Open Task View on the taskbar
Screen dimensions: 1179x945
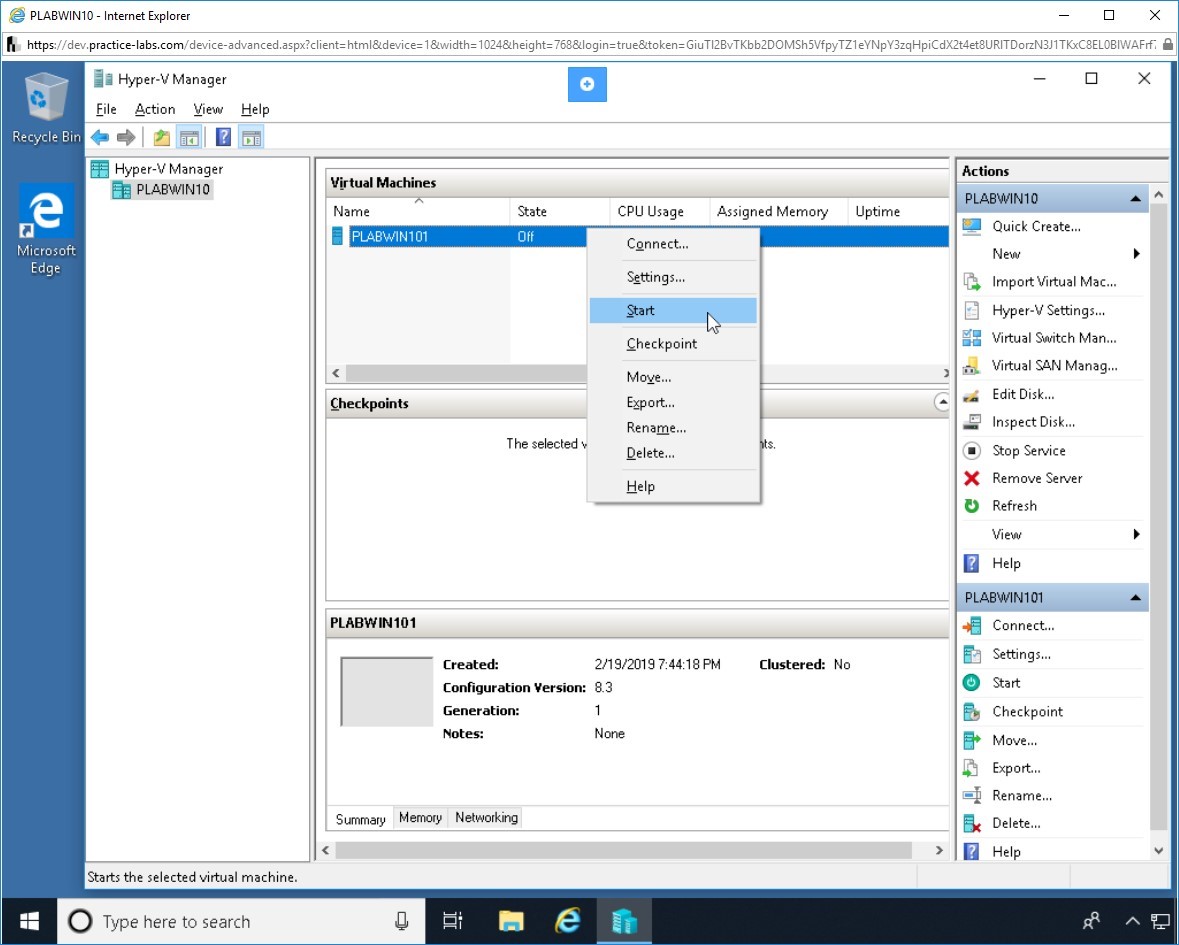click(453, 921)
